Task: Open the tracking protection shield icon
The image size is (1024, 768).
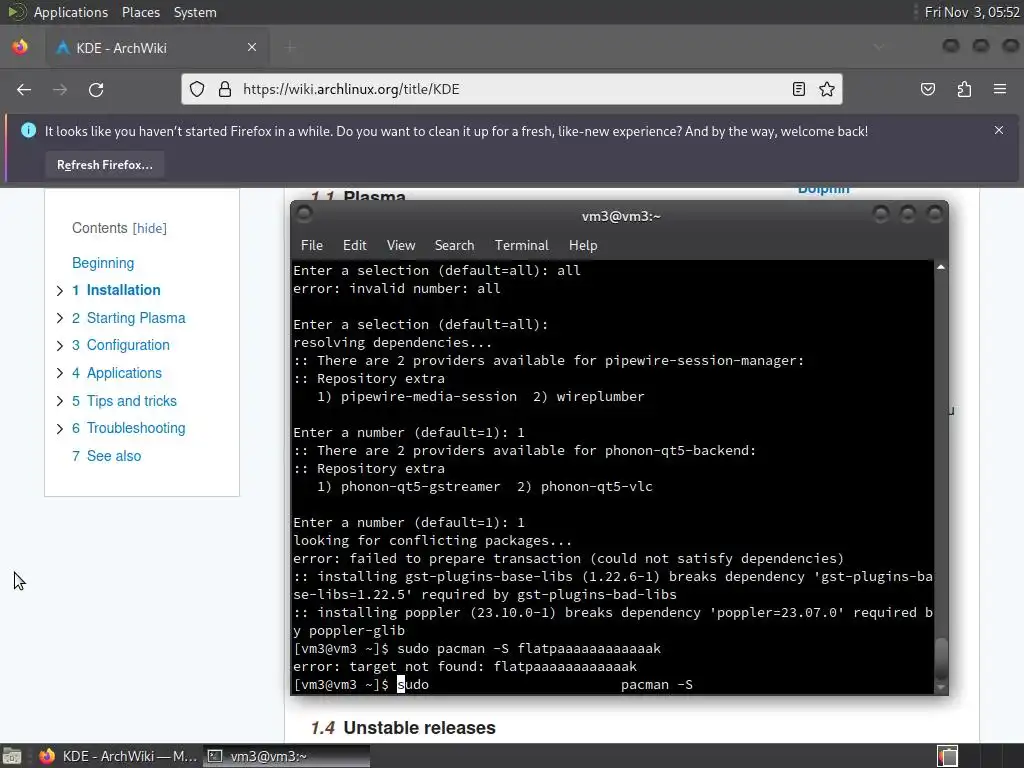Action: pos(197,89)
